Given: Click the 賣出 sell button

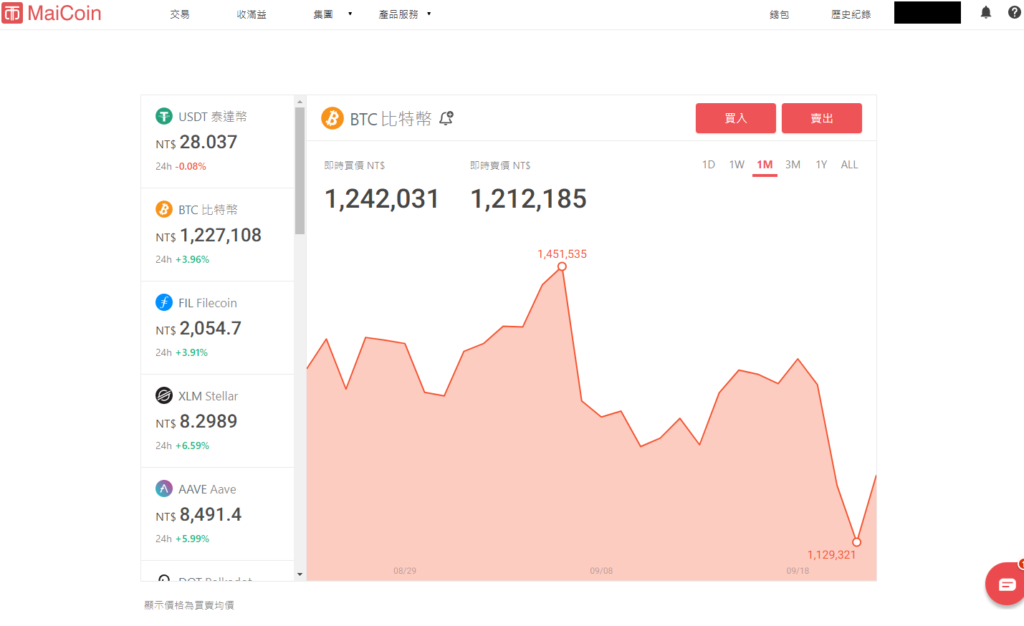Looking at the screenshot, I should pos(821,118).
